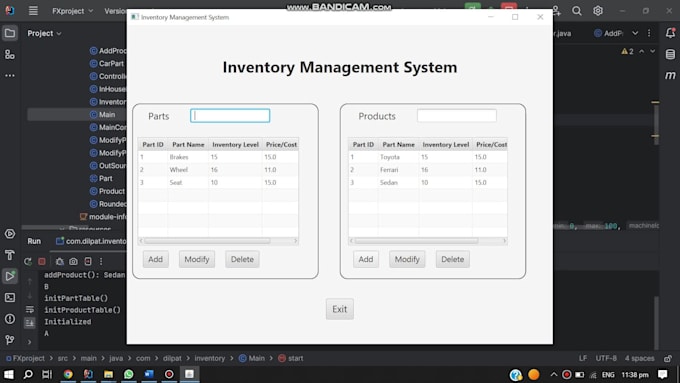Open Code With Me add-user icon

556,10
